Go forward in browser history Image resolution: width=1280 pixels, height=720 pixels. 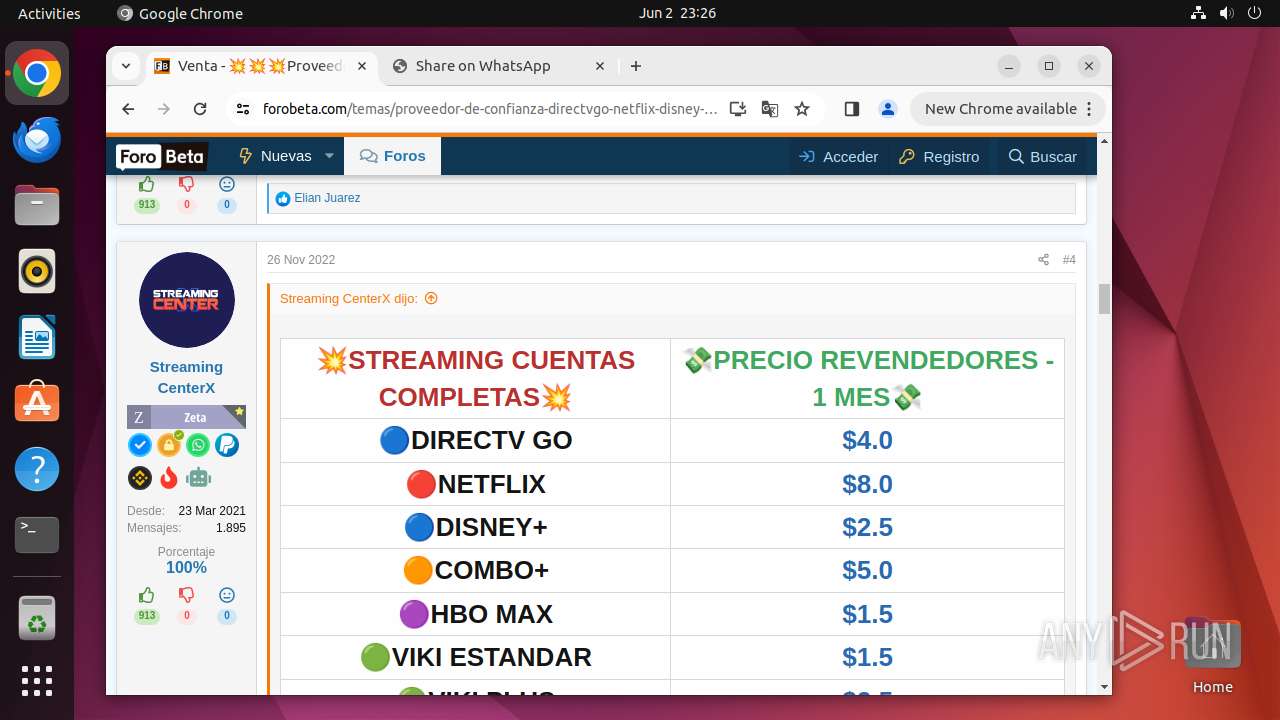(164, 109)
